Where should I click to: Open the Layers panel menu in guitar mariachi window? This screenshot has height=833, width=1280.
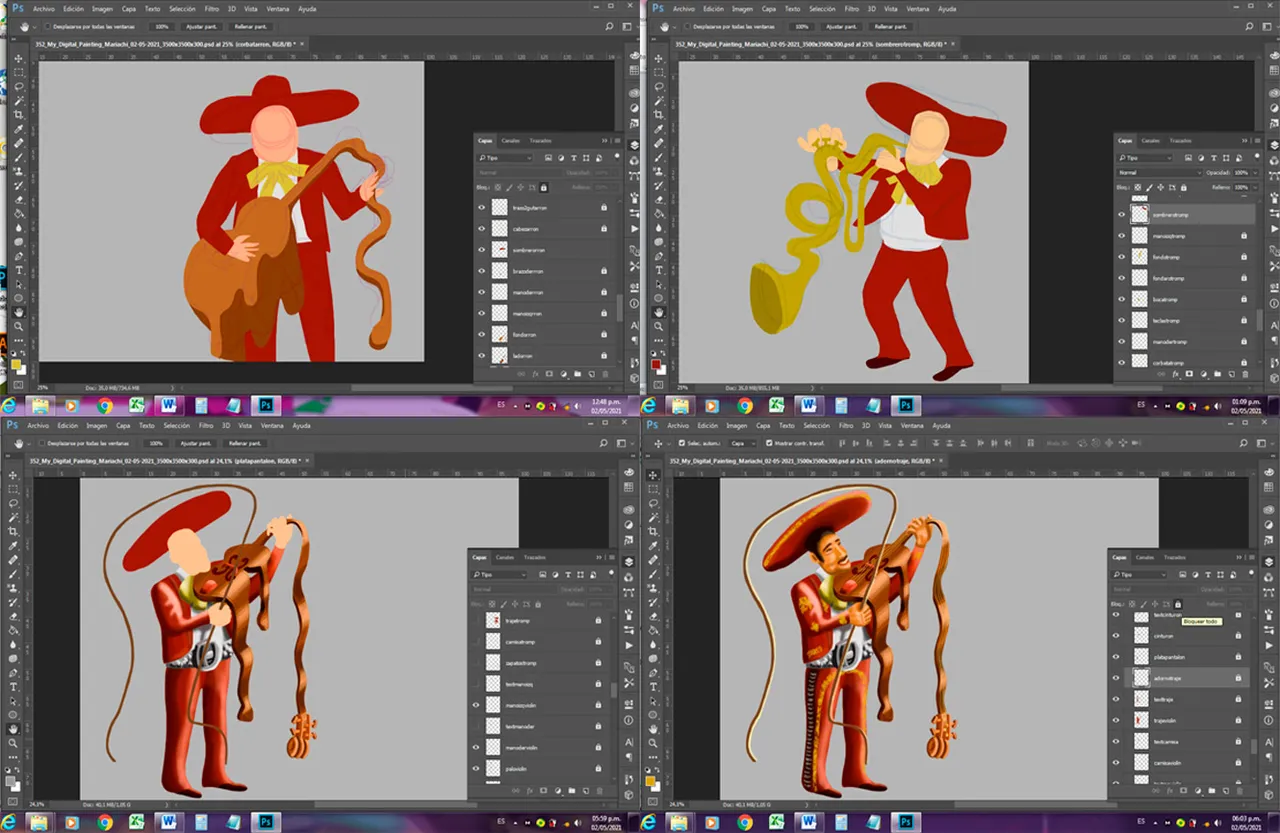pyautogui.click(x=617, y=141)
